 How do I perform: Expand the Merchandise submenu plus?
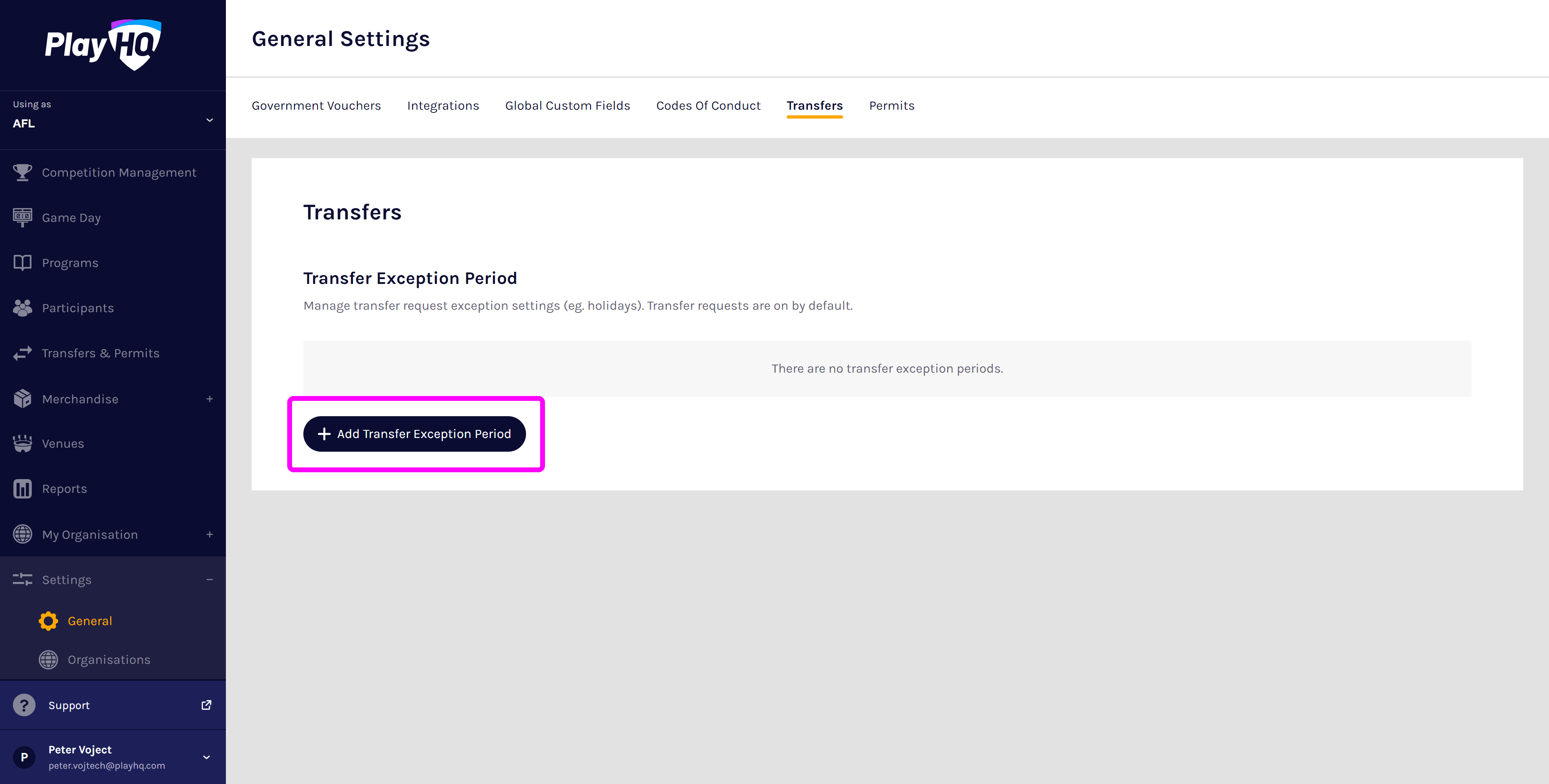[209, 398]
